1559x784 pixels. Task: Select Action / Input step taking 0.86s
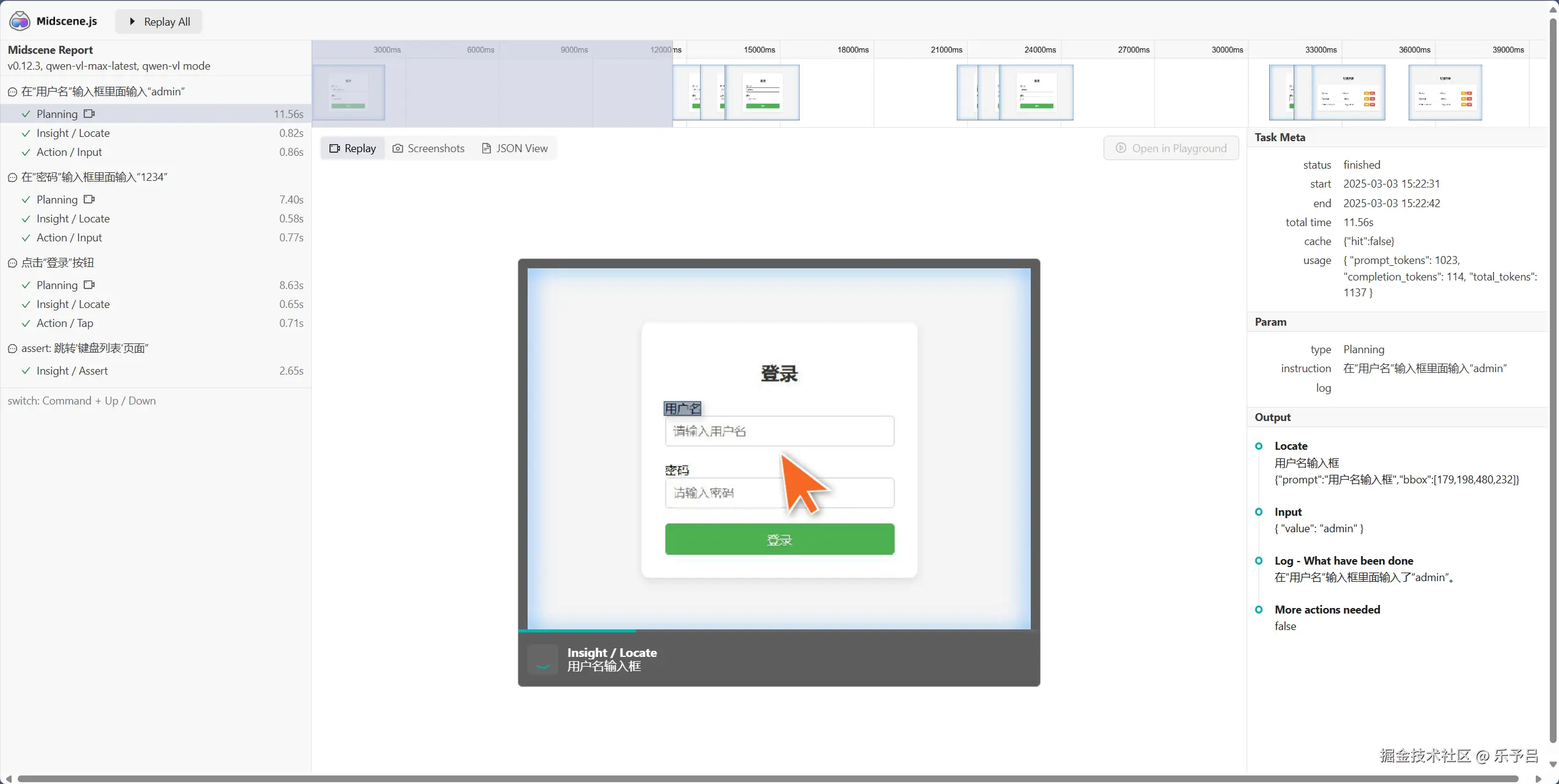(x=69, y=152)
